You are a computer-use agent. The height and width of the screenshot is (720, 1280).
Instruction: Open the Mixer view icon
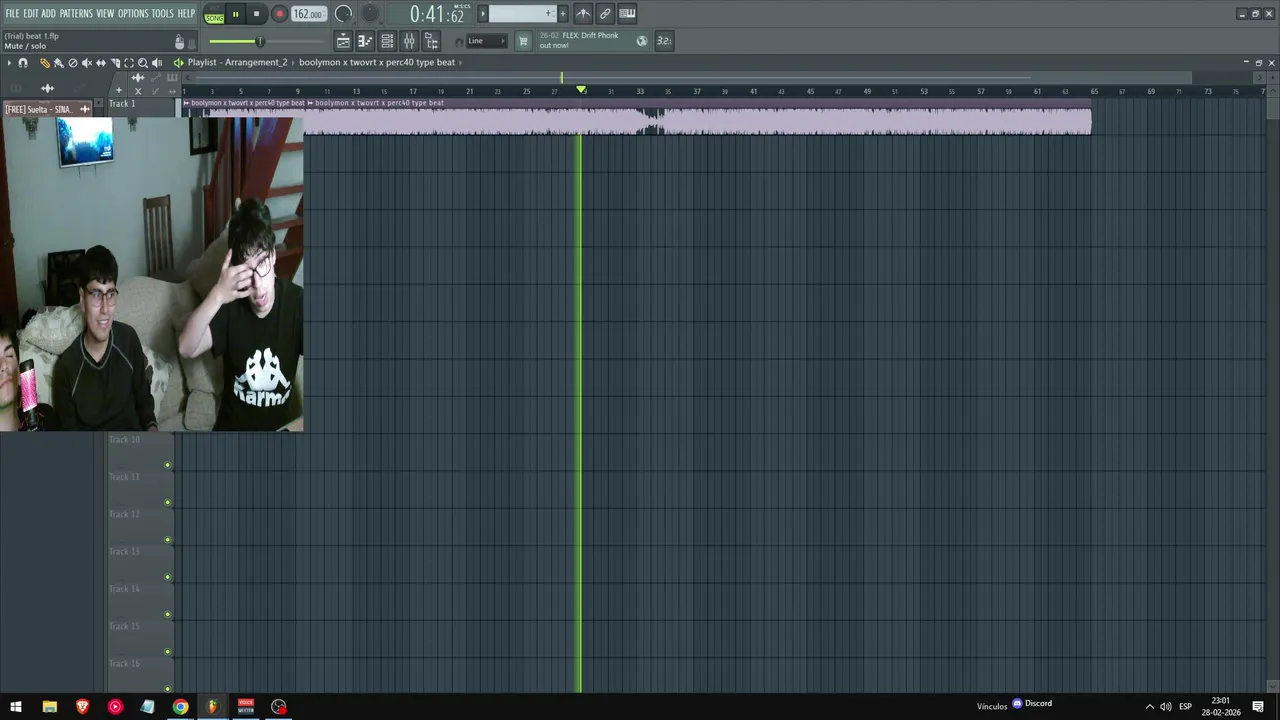pyautogui.click(x=409, y=41)
